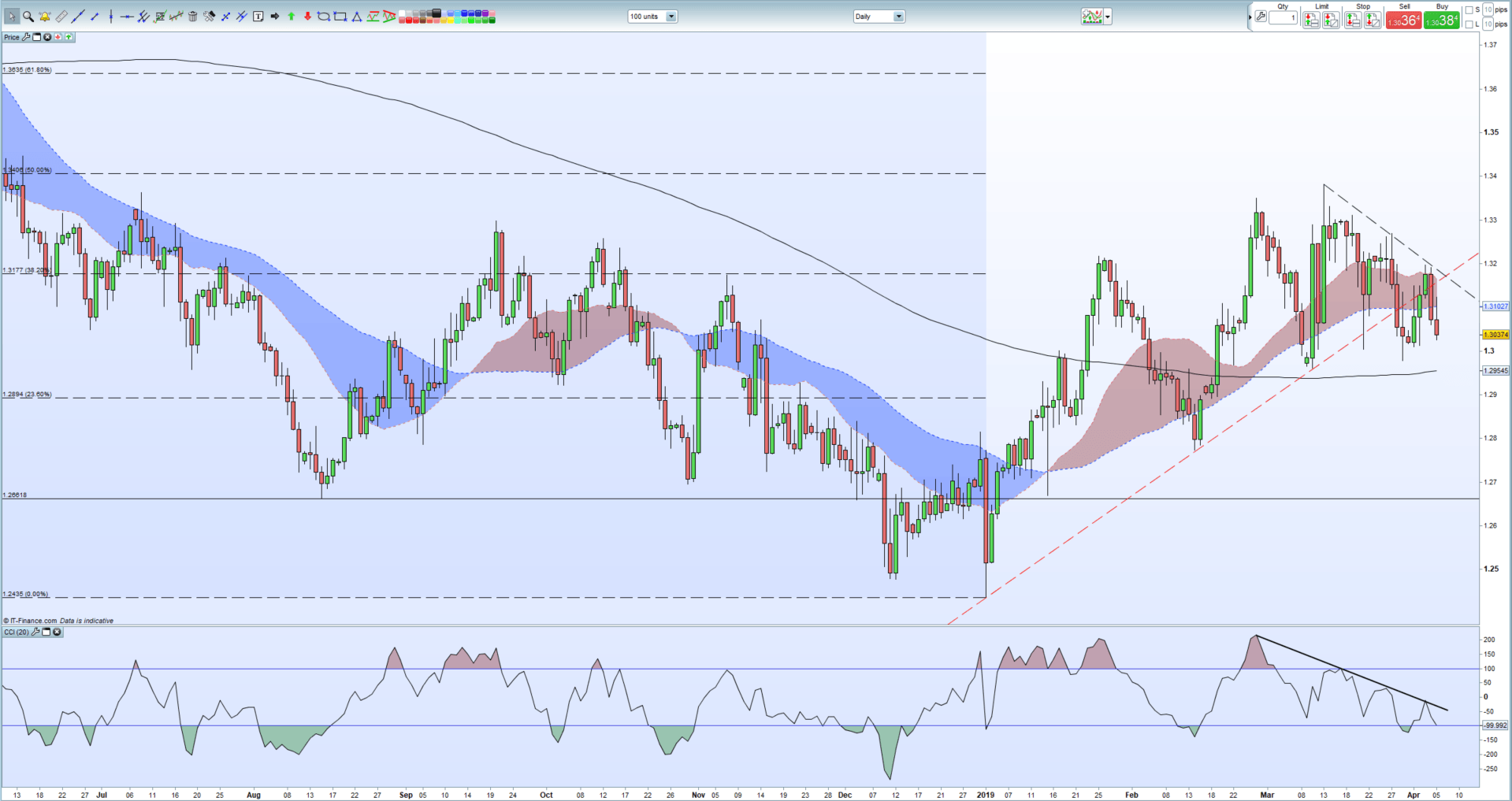Screen dimensions: 1512x801
Task: Open the hammer and wrench tools icon
Action: tap(210, 17)
